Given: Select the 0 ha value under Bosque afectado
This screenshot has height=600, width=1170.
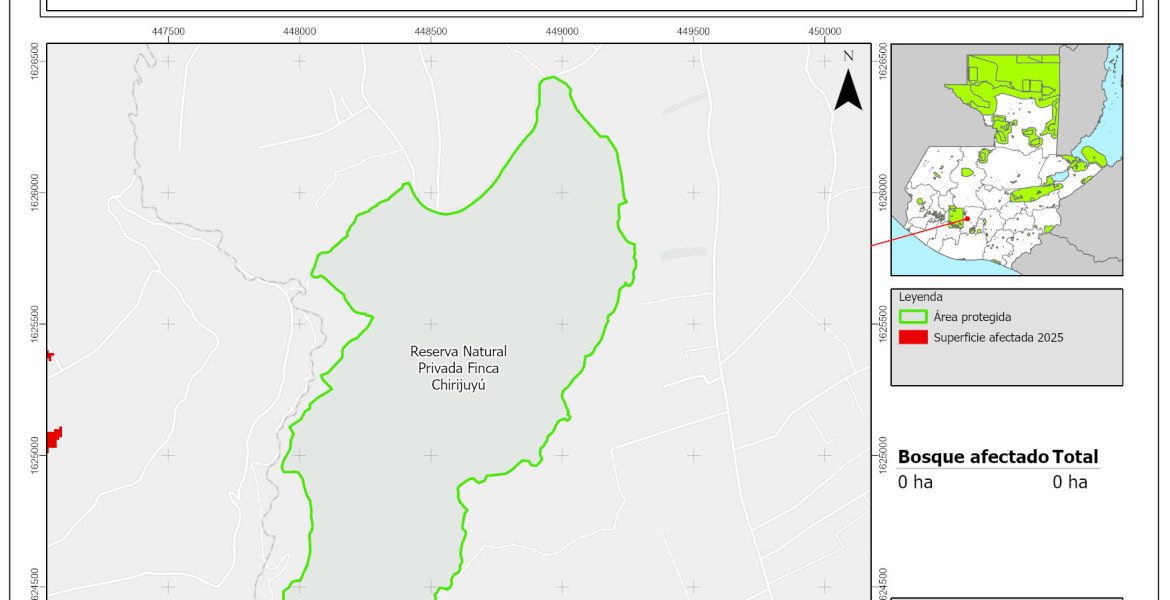Looking at the screenshot, I should click(x=915, y=482).
